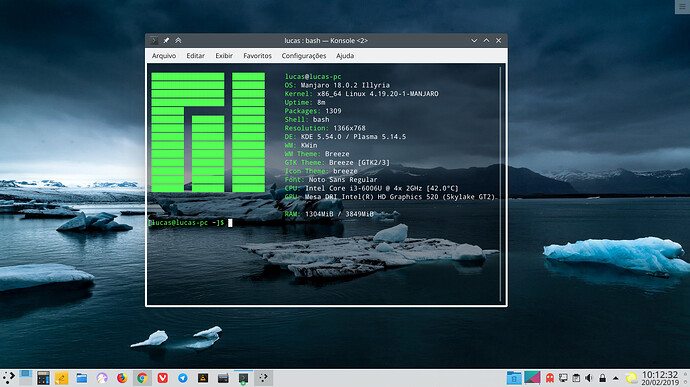Open the Editar menu
The image size is (690, 387).
click(195, 56)
